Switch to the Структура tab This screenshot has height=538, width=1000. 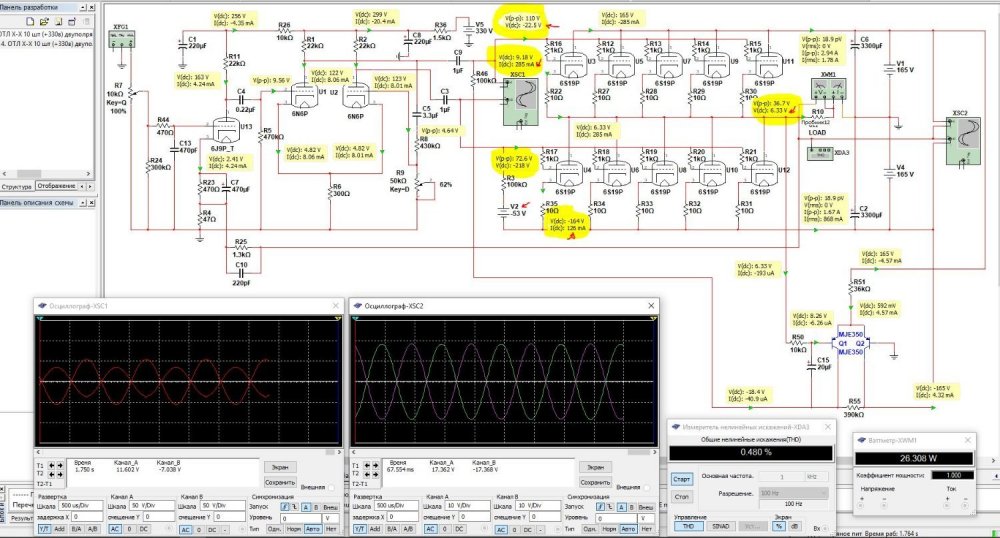point(17,186)
